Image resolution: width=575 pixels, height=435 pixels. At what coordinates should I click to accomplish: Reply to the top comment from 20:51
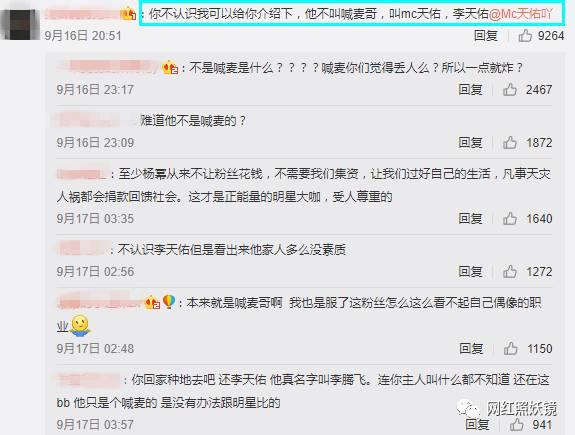pos(486,36)
